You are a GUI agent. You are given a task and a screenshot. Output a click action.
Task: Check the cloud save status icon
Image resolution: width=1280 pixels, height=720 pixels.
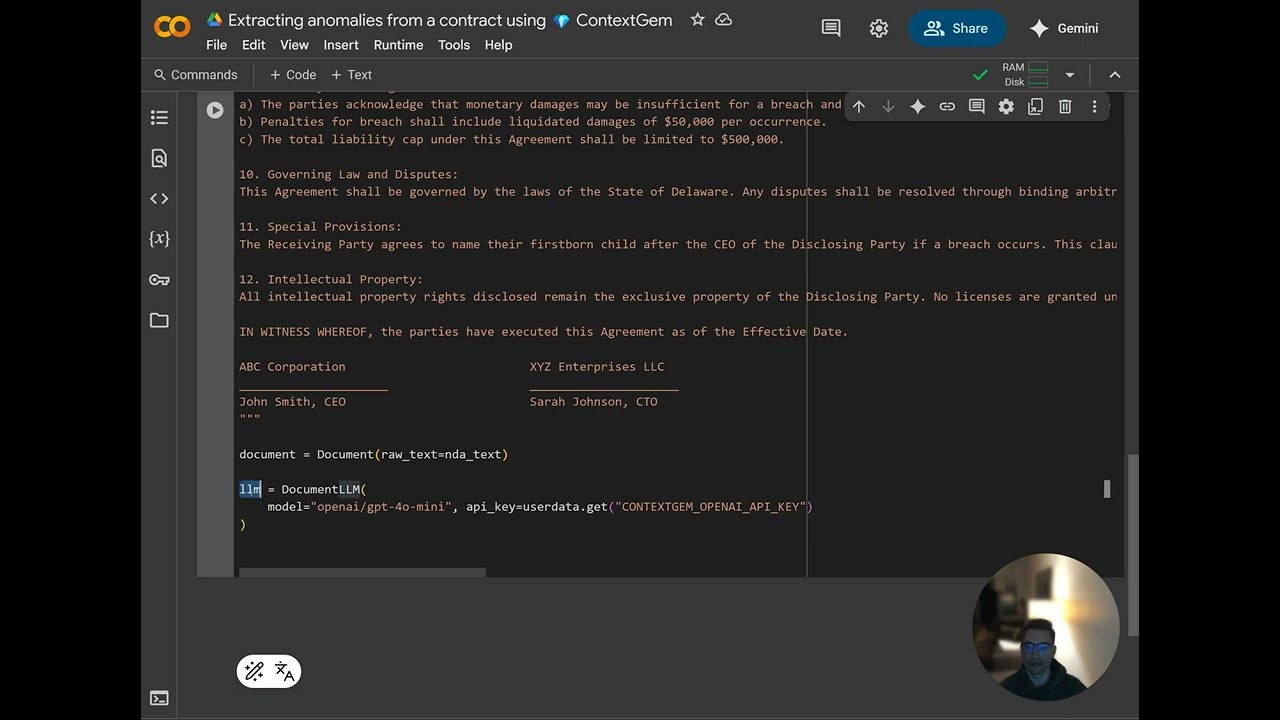[x=724, y=20]
